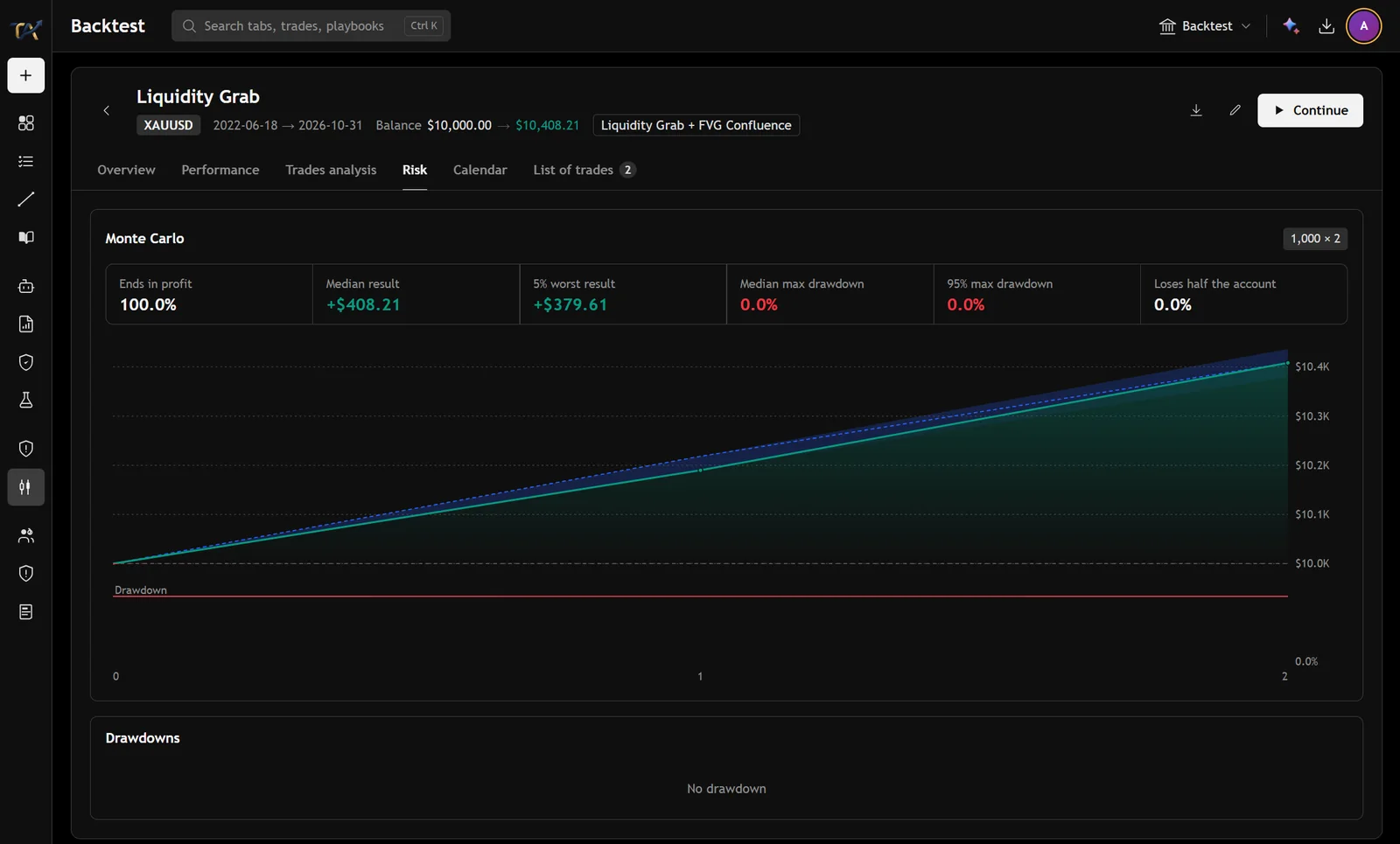Image resolution: width=1400 pixels, height=844 pixels.
Task: Switch to the Overview tab
Action: click(x=126, y=170)
